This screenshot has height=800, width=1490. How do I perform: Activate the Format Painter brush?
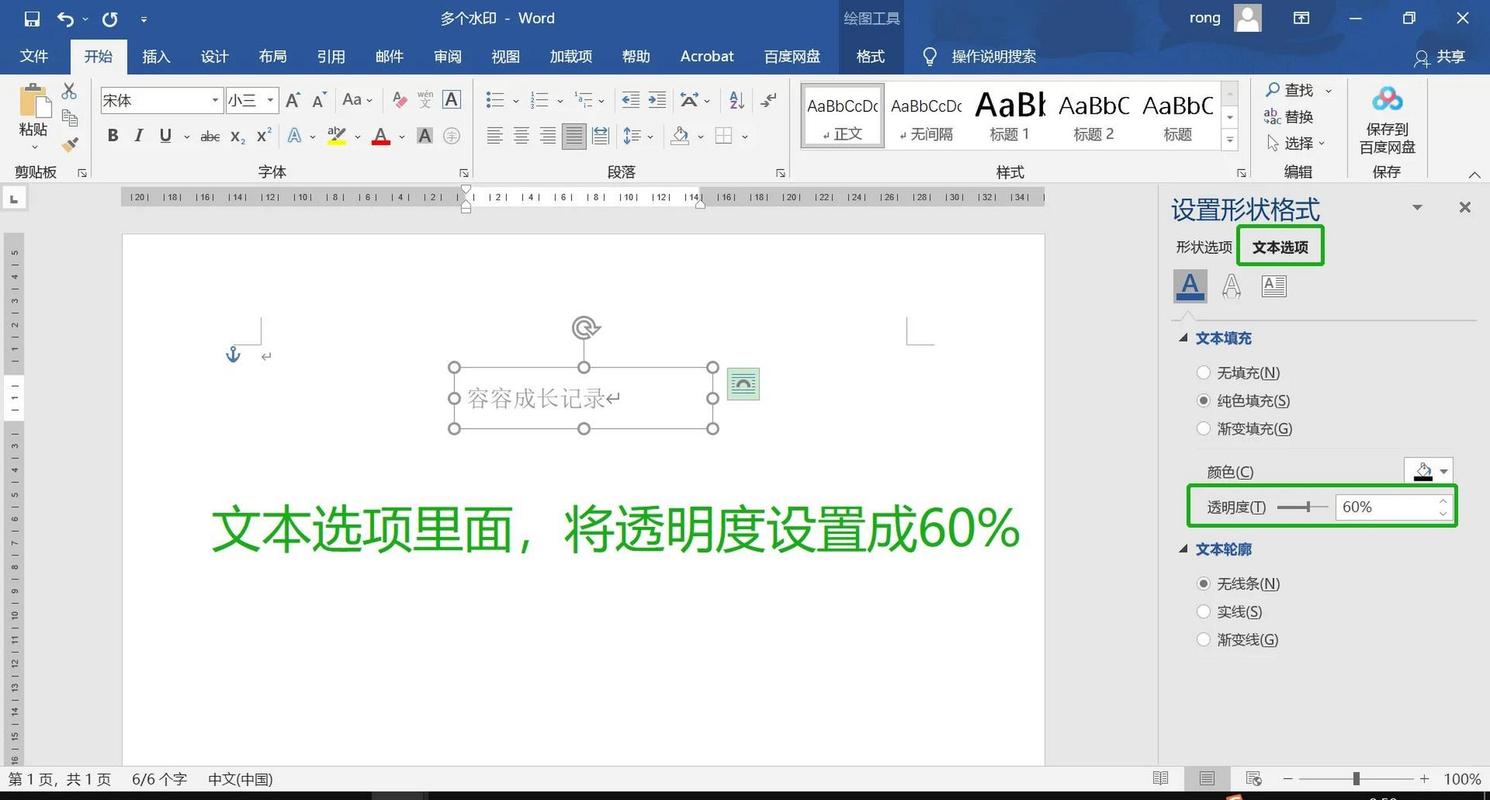click(69, 145)
